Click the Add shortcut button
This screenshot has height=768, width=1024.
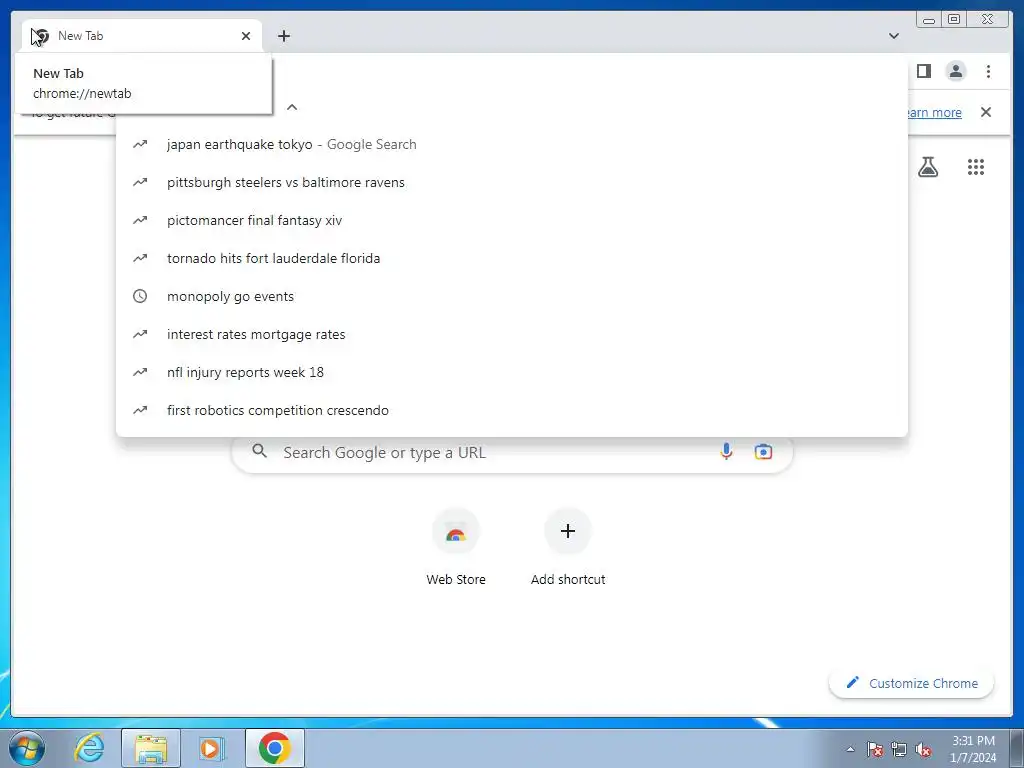click(568, 547)
